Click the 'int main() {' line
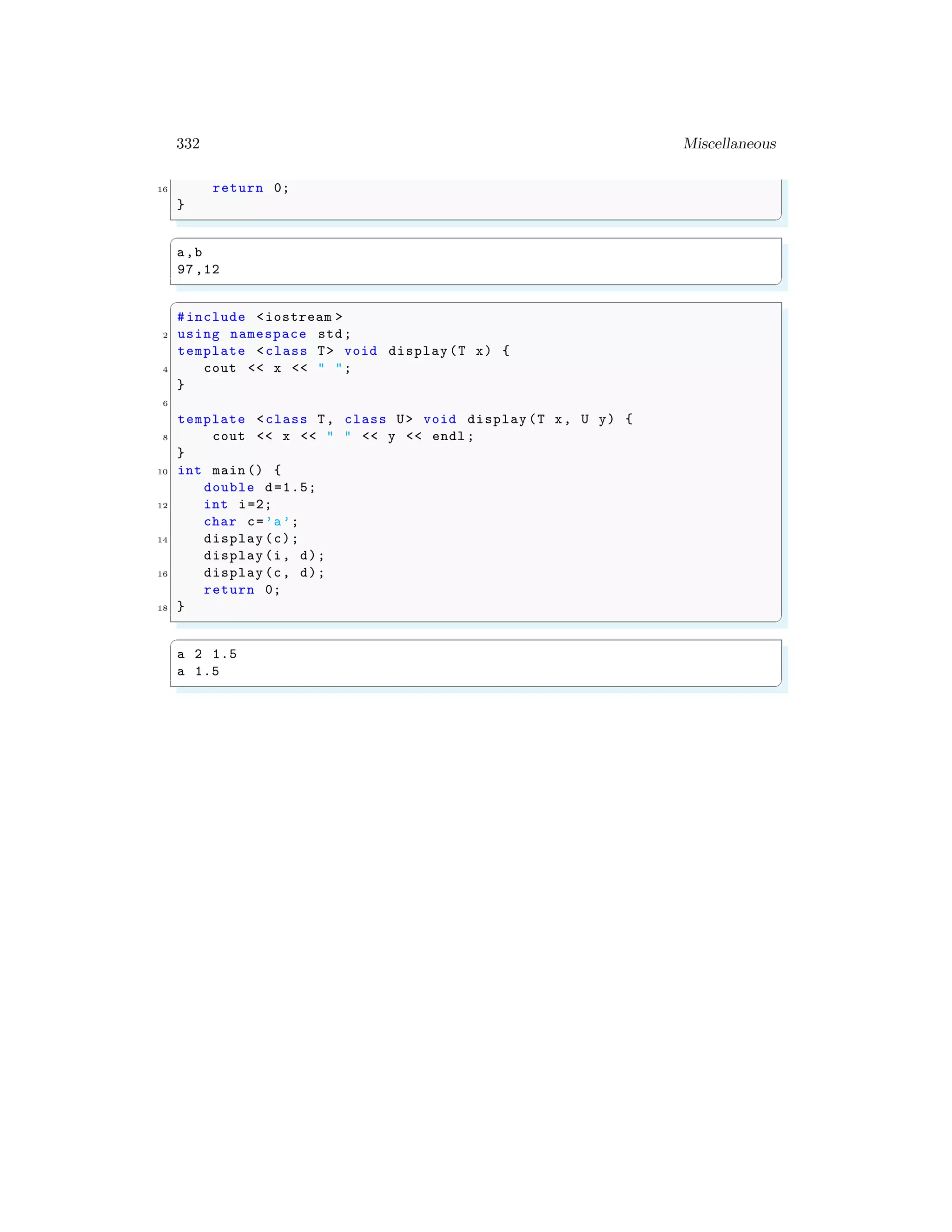This screenshot has height=1232, width=952. [x=229, y=470]
